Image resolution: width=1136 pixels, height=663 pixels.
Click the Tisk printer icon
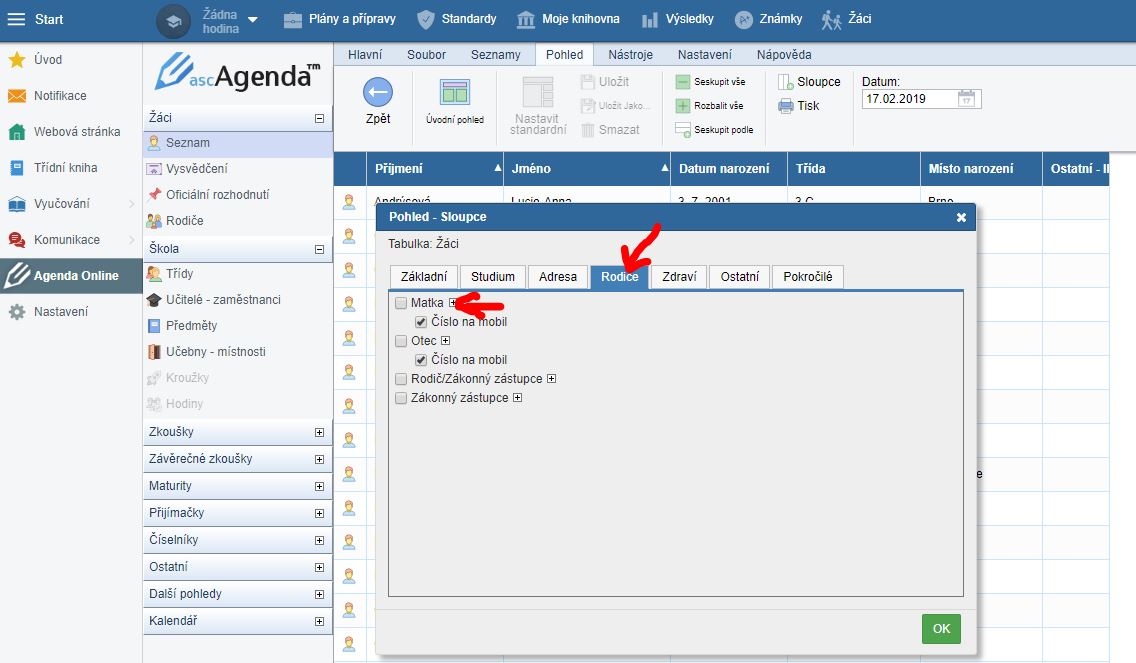pos(786,106)
